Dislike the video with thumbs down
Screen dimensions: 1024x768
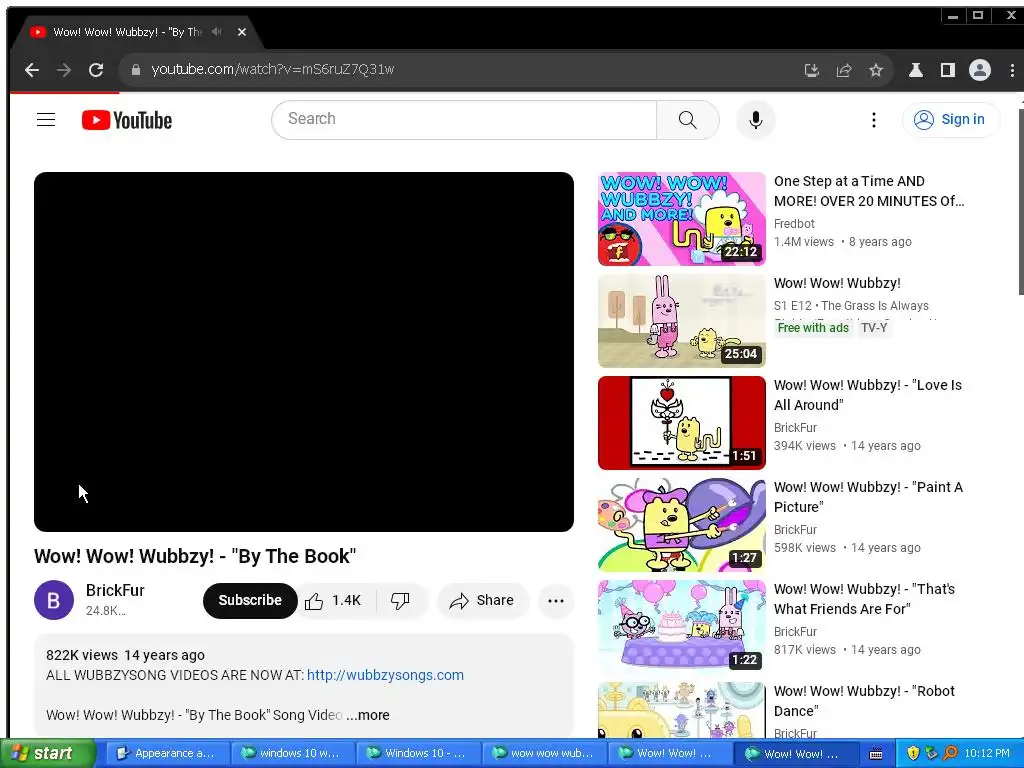pyautogui.click(x=400, y=600)
